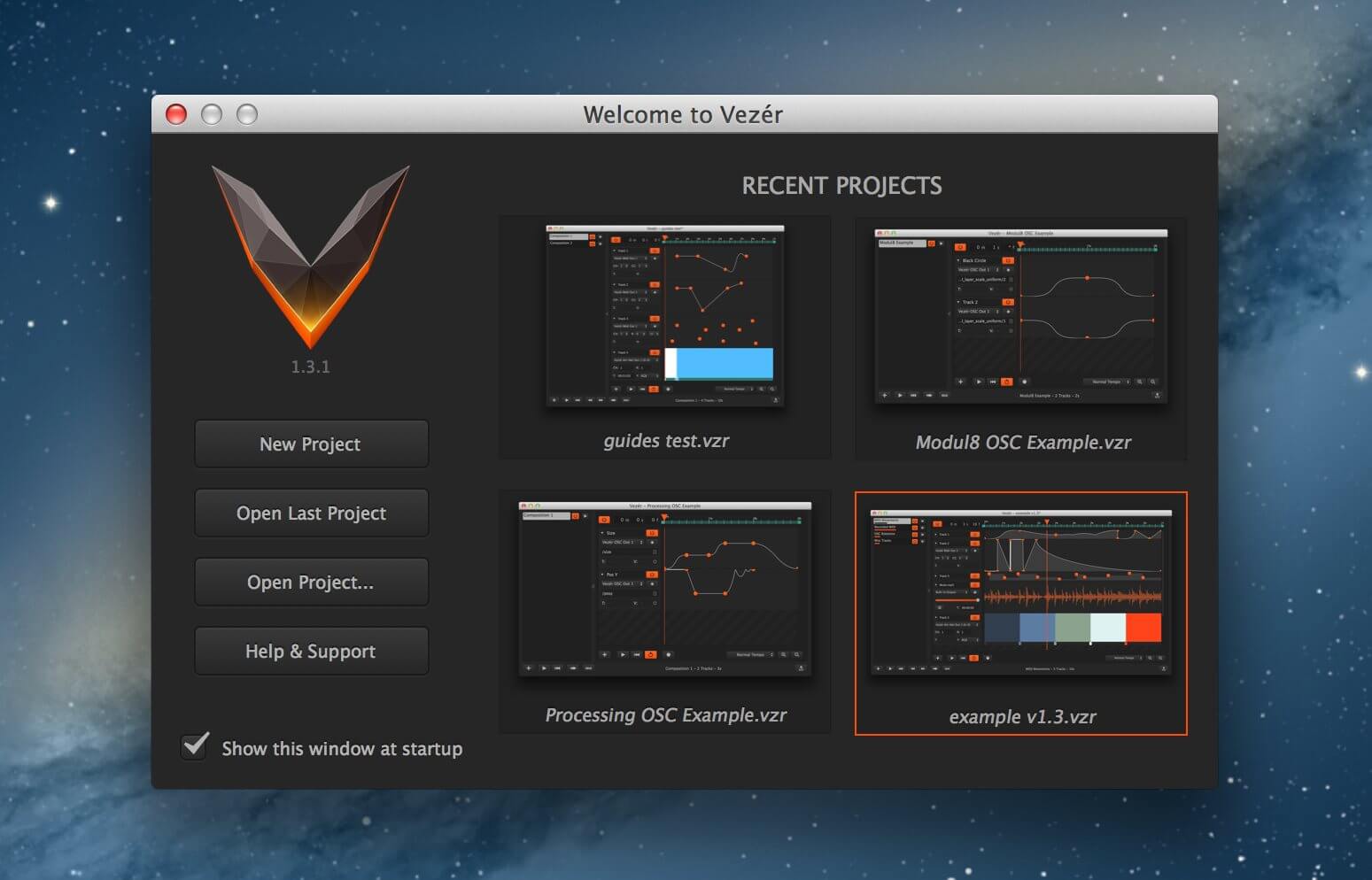1372x880 pixels.
Task: Open Help & Support
Action: (311, 651)
